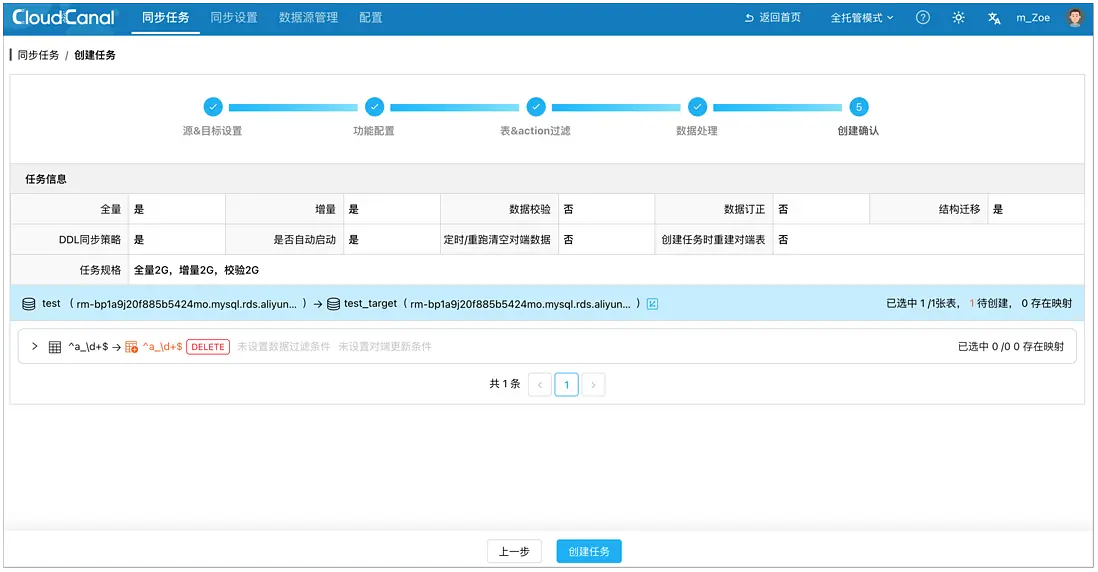Click the orange target table icon
This screenshot has width=1098, height=572.
[x=131, y=347]
